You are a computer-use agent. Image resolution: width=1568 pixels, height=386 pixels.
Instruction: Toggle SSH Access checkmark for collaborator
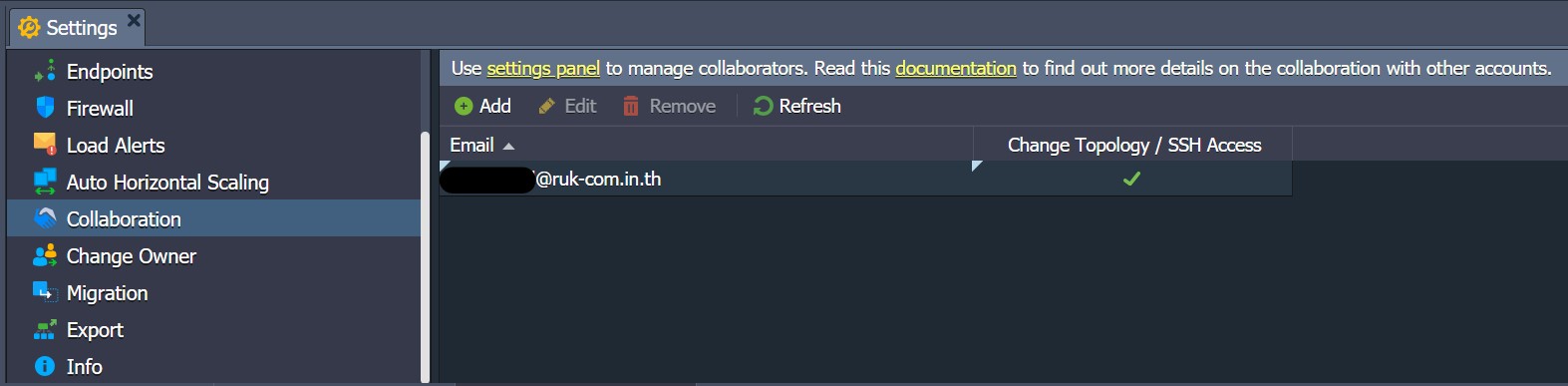pyautogui.click(x=1131, y=179)
